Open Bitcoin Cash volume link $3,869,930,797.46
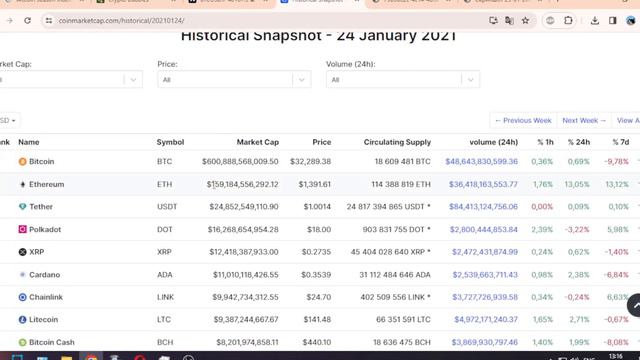 484,342
